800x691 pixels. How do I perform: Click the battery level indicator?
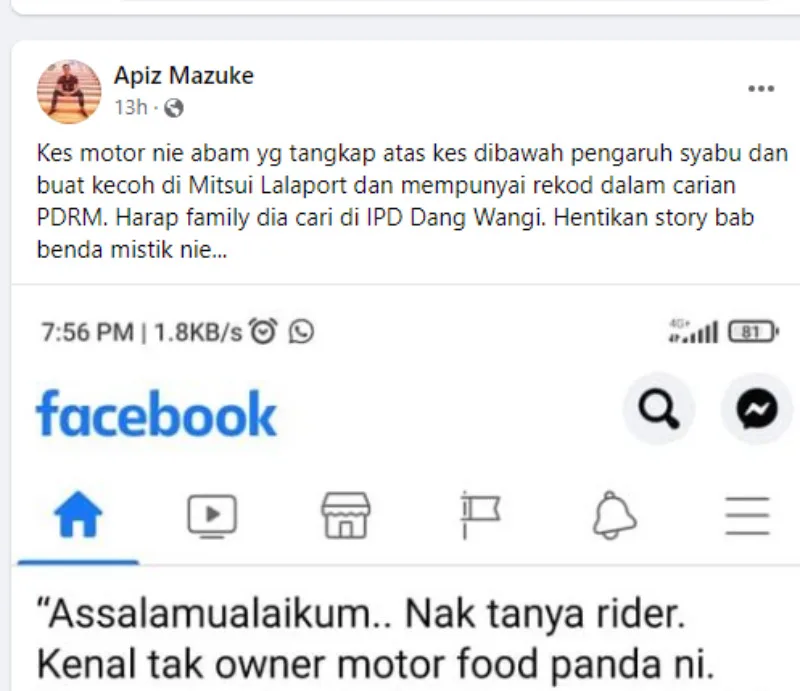[x=753, y=332]
